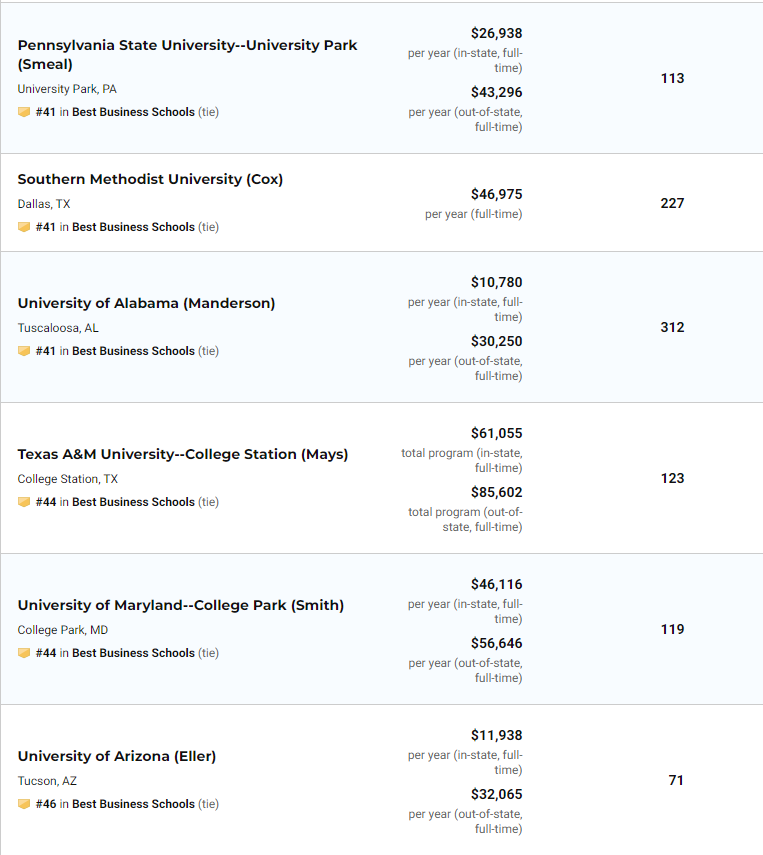The image size is (763, 855).
Task: Click the badge icon beside Arizona's #46 ranking
Action: [24, 804]
